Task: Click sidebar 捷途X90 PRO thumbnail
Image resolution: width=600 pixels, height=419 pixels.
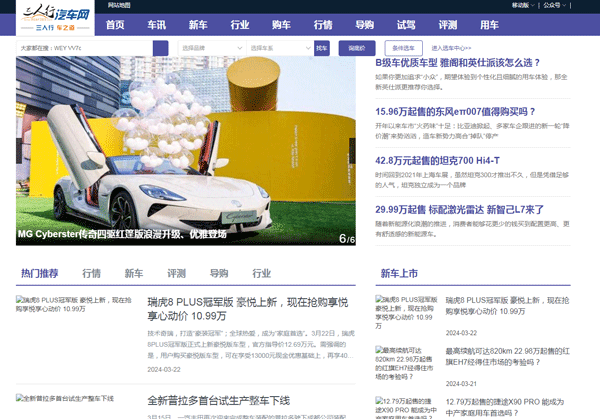Action: click(x=406, y=408)
